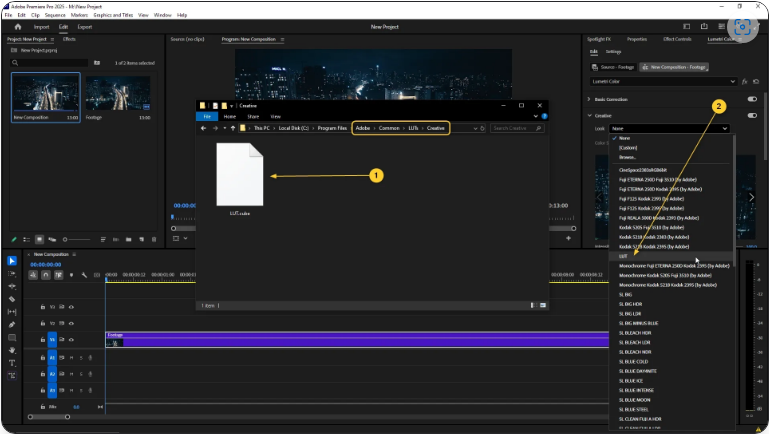
Task: Click the New Bin folder icon at project panel bottom
Action: pos(128,239)
